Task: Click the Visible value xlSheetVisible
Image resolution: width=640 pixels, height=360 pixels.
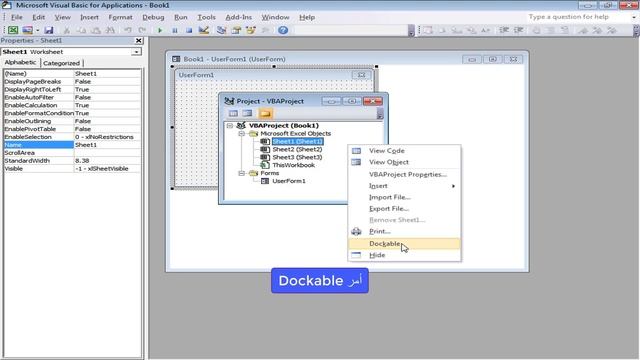Action: tap(107, 169)
